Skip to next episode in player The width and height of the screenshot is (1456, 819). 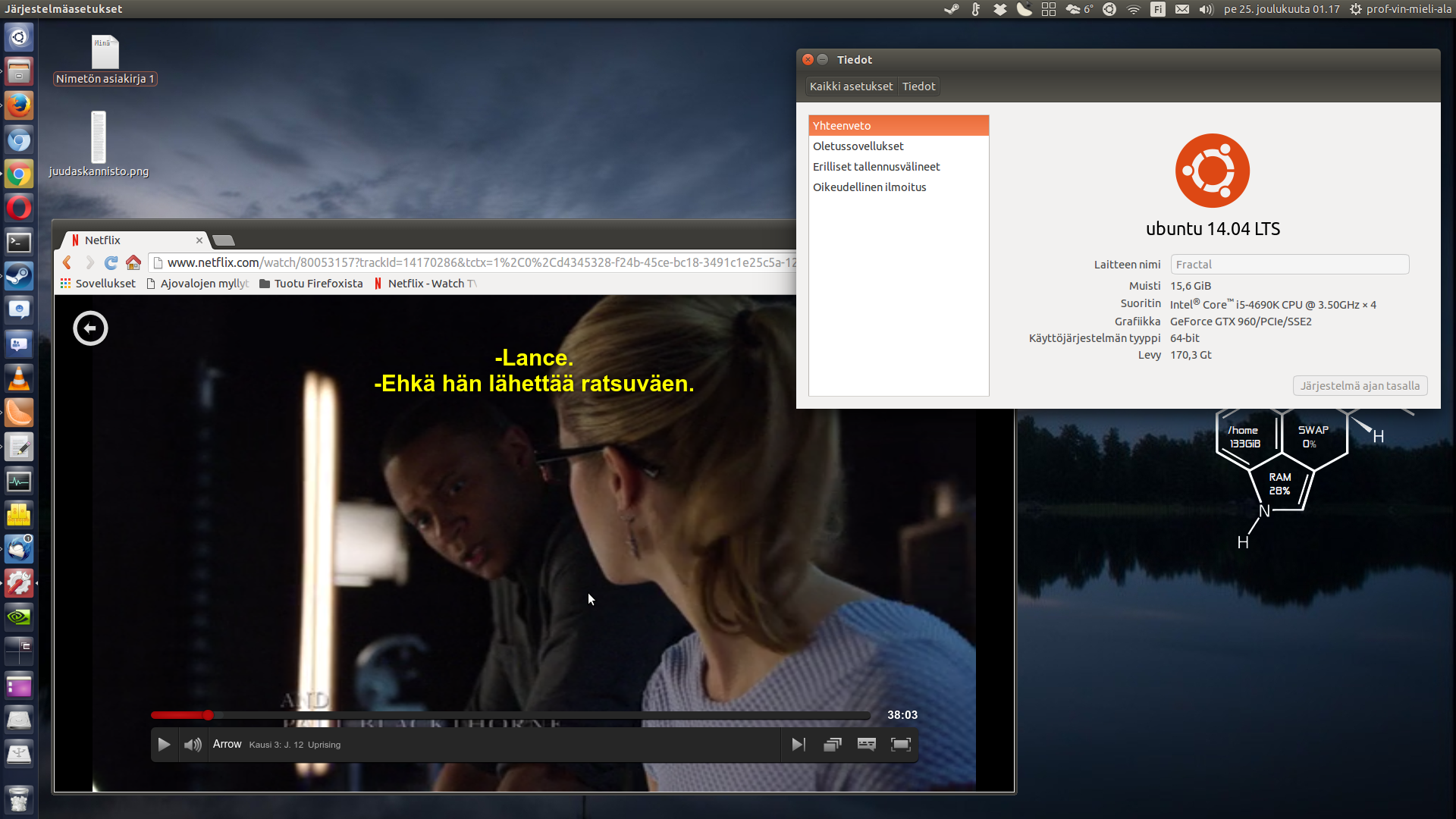tap(799, 745)
